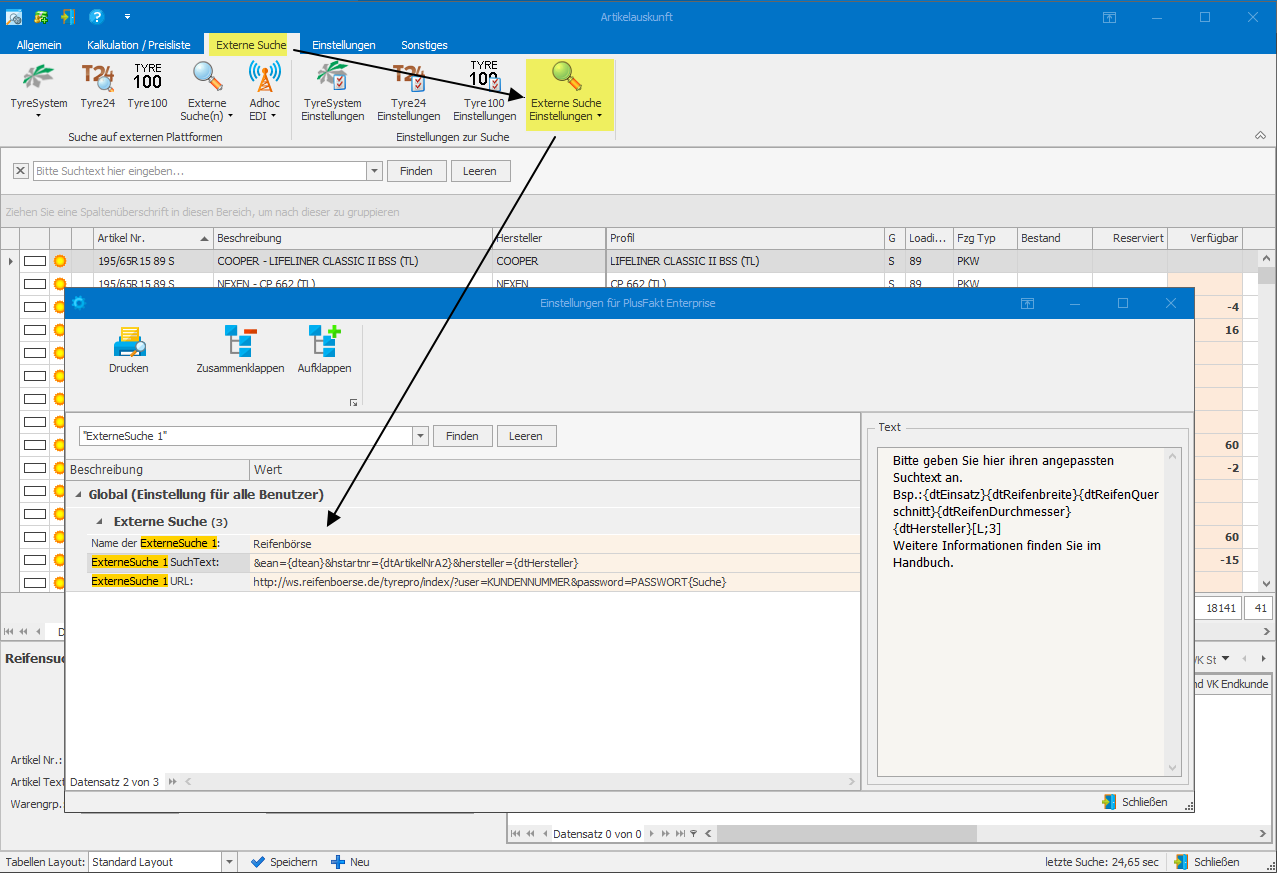Open VK St tab list dropdown
Viewport: 1277px width, 873px height.
(x=1224, y=659)
